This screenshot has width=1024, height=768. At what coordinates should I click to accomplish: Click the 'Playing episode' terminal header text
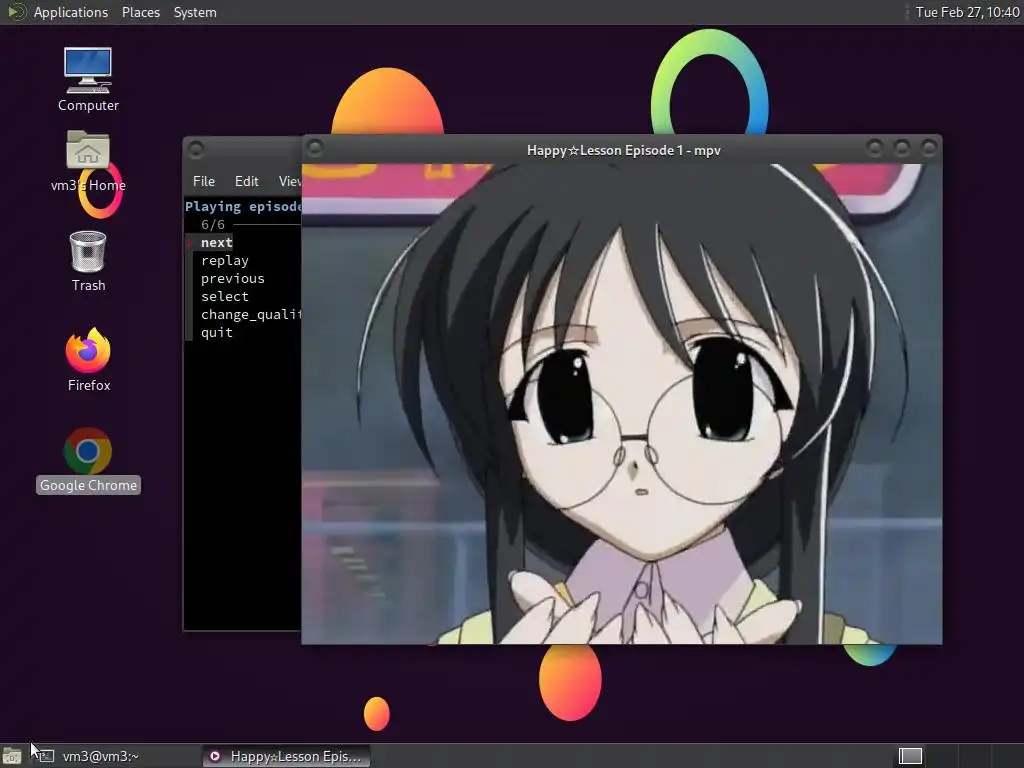click(x=242, y=206)
